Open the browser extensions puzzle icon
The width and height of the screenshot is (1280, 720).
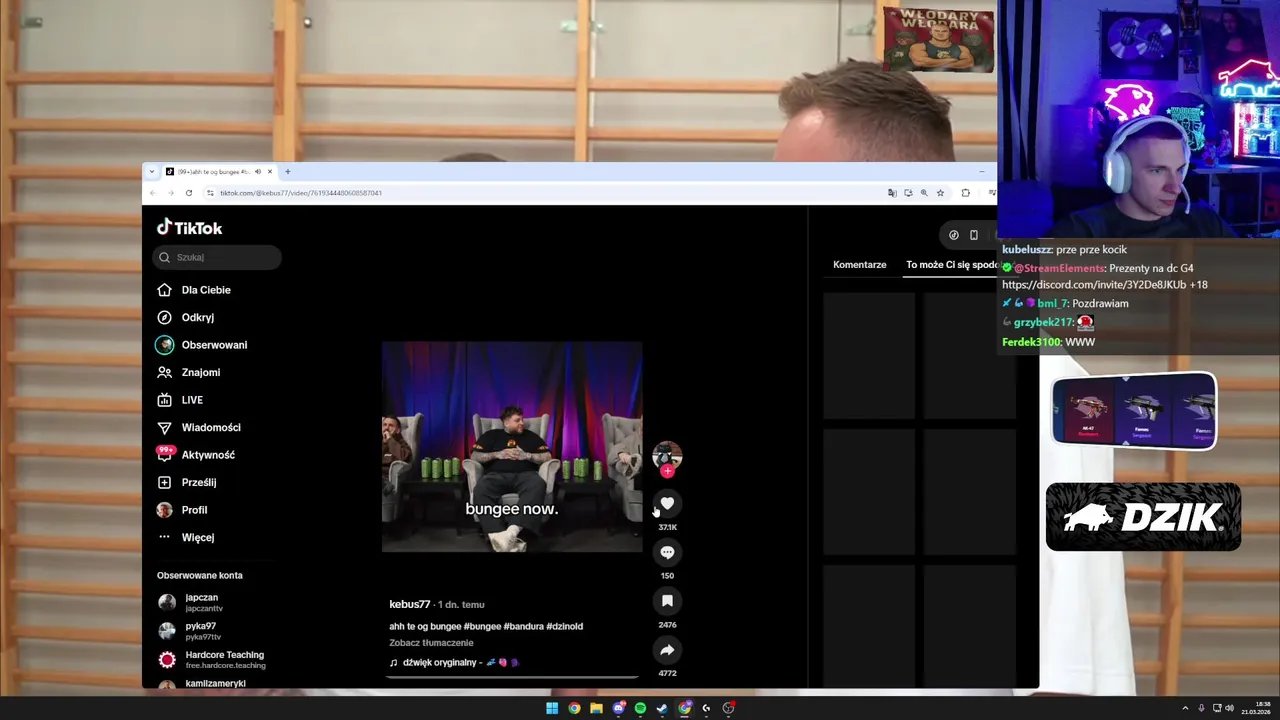(x=966, y=193)
